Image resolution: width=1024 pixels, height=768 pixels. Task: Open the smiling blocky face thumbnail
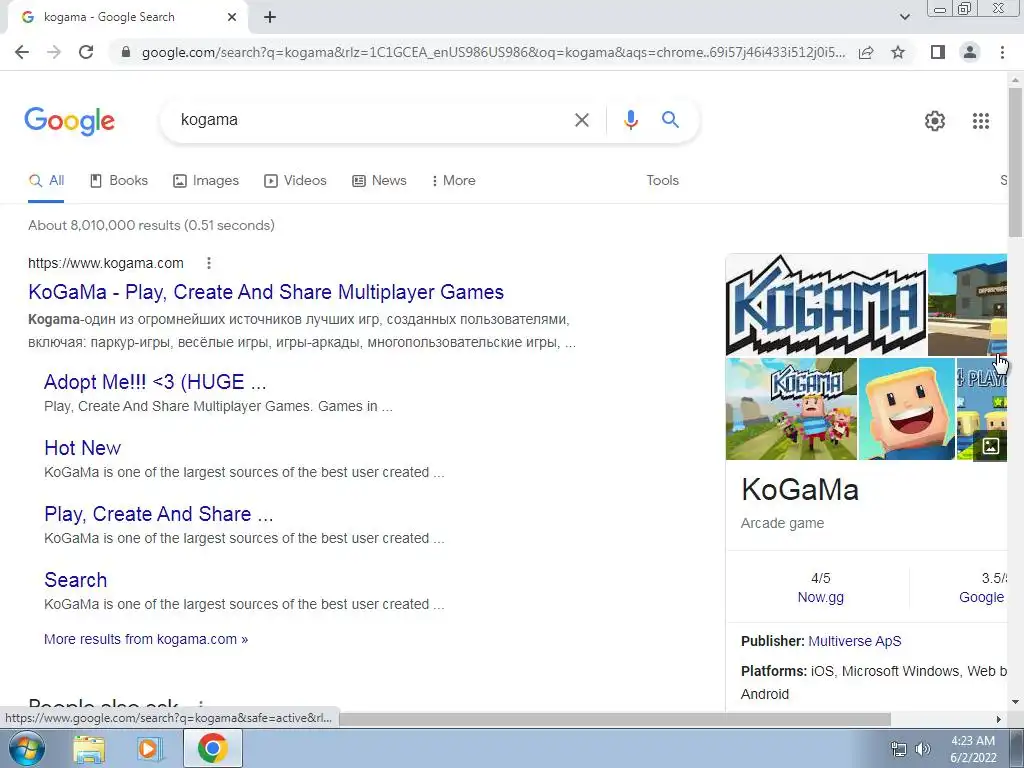pyautogui.click(x=906, y=409)
